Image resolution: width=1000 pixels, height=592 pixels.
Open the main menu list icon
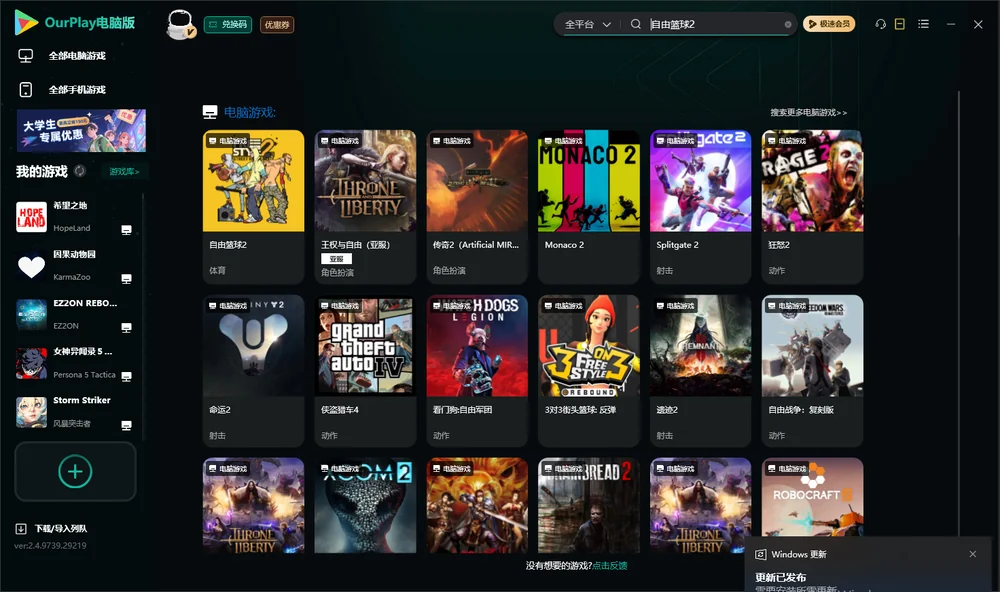[x=923, y=24]
